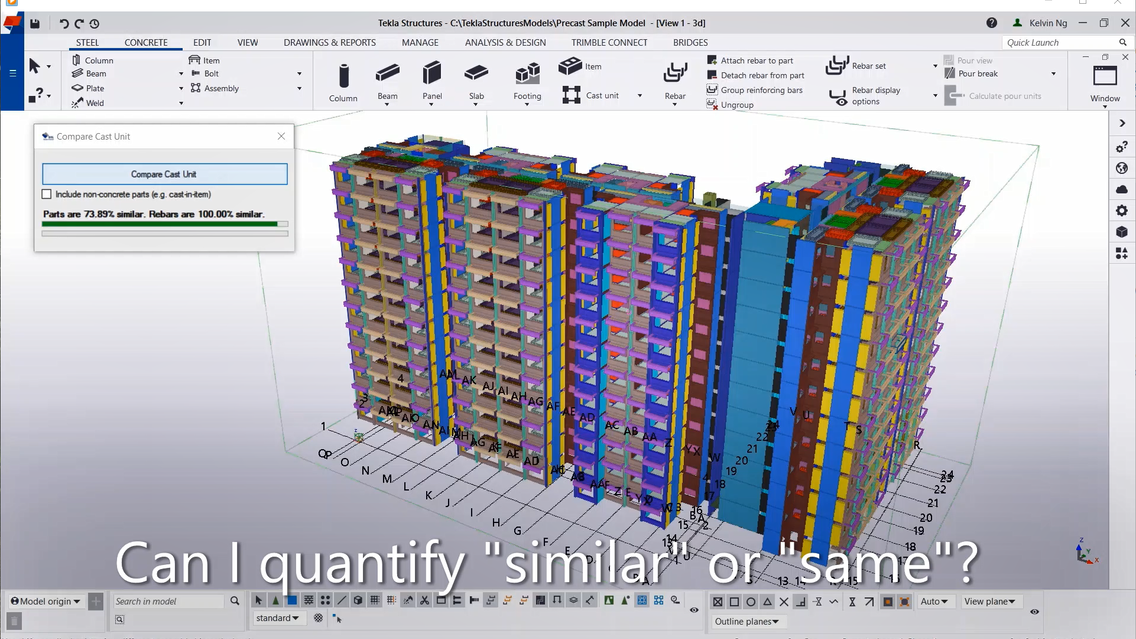1136x639 pixels.
Task: Click the Bolt tool
Action: (x=204, y=74)
